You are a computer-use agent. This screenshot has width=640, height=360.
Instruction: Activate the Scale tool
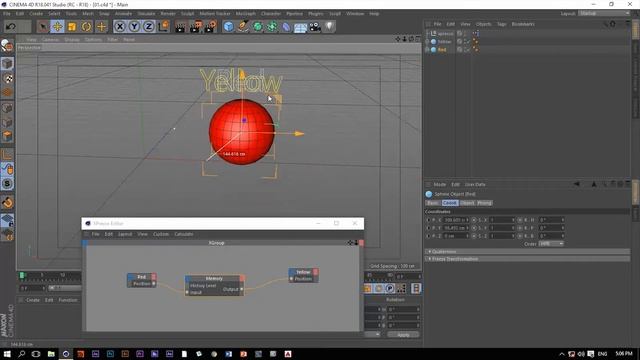(x=72, y=27)
